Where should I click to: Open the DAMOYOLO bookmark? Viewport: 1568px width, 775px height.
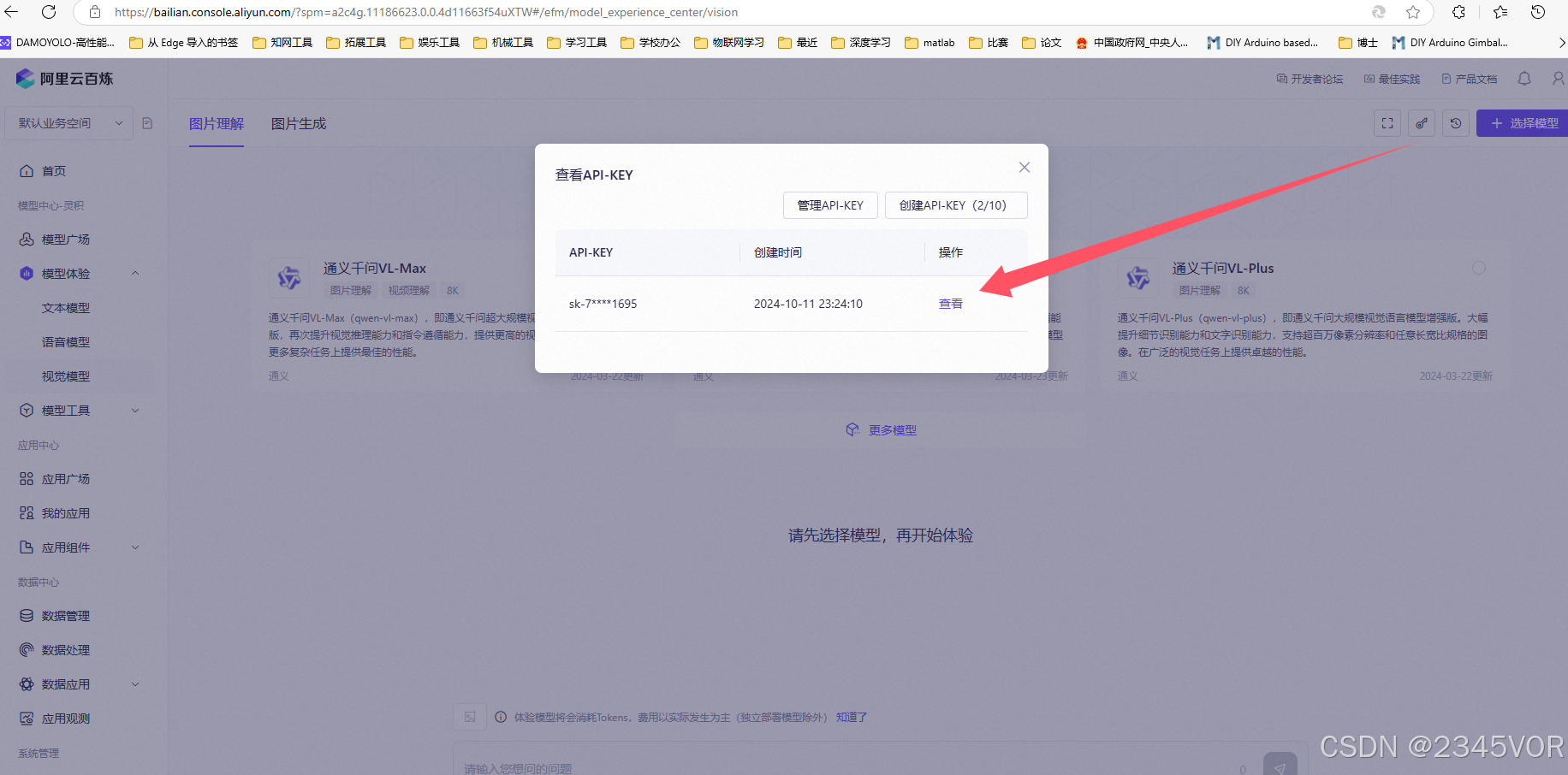pyautogui.click(x=57, y=43)
